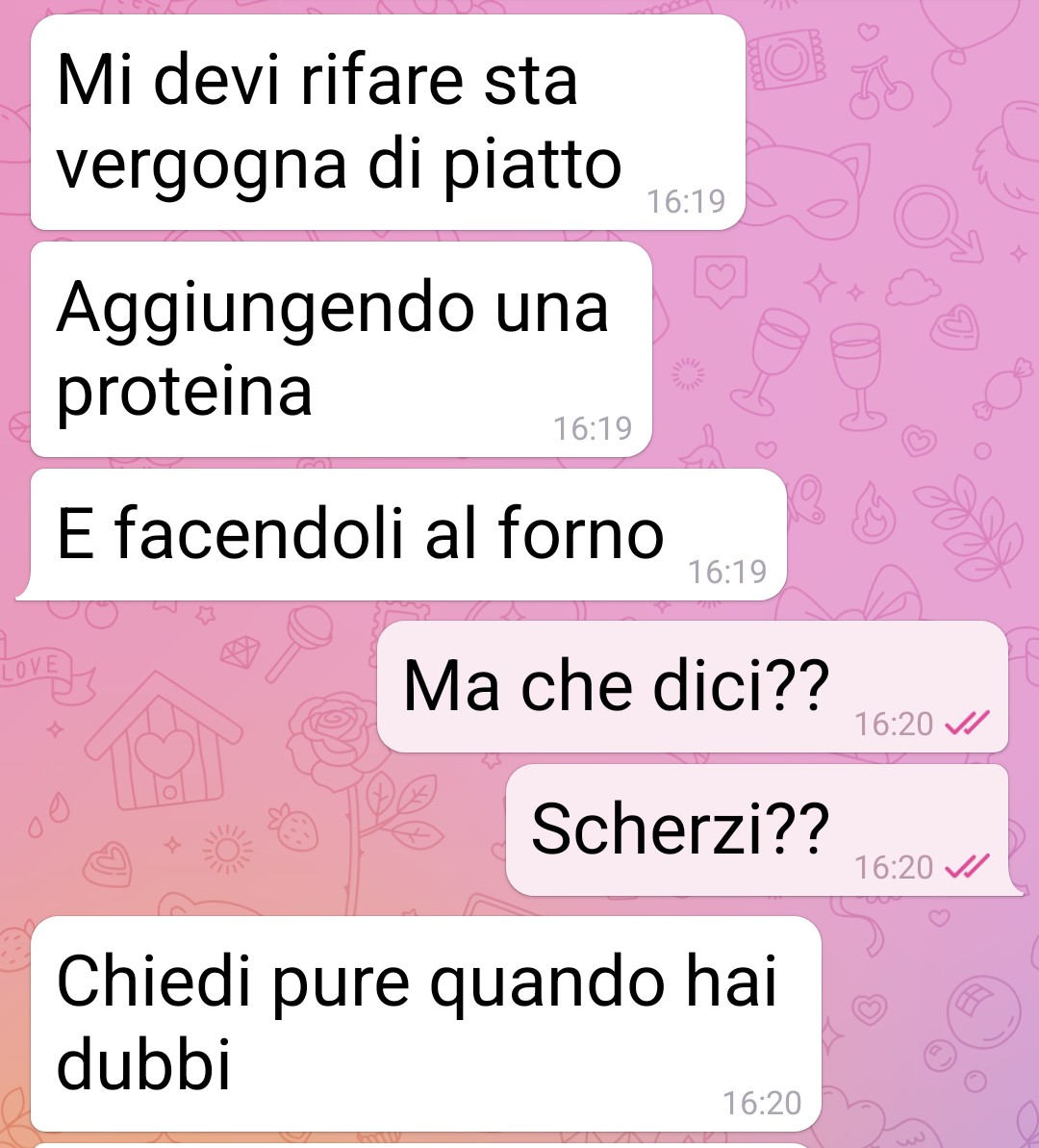Tap the 16:19 timestamp on 'E facendoli al forno'
The image size is (1039, 1148).
727,572
